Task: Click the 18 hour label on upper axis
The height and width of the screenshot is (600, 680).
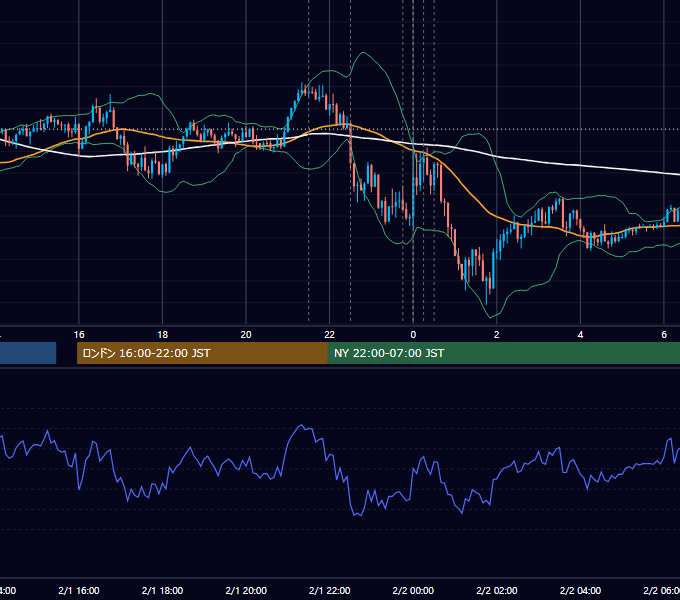Action: (163, 335)
